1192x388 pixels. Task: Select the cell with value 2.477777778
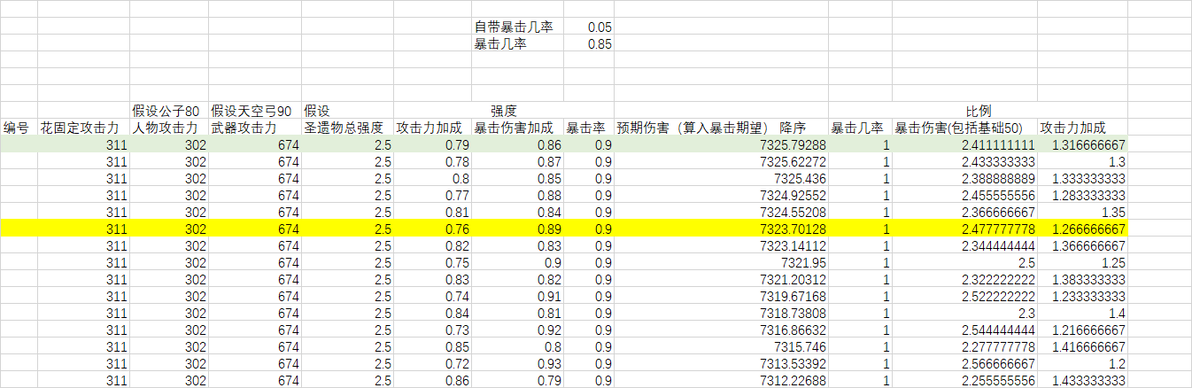click(x=965, y=227)
